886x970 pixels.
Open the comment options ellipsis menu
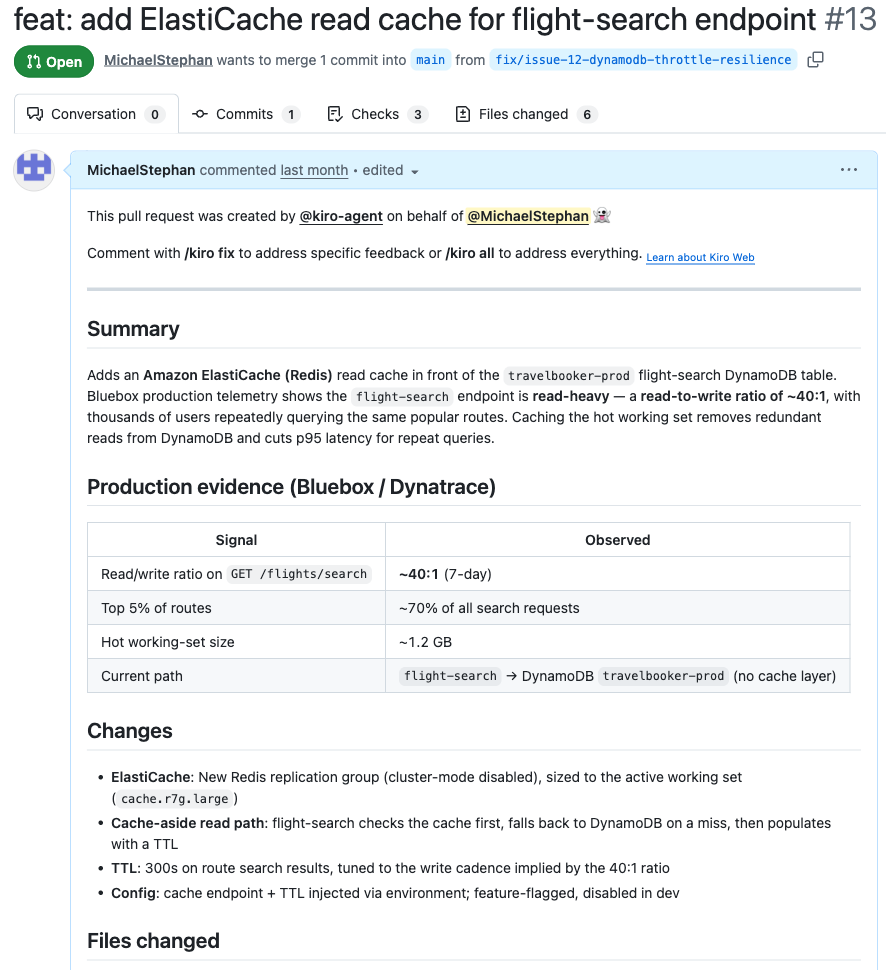coord(848,170)
